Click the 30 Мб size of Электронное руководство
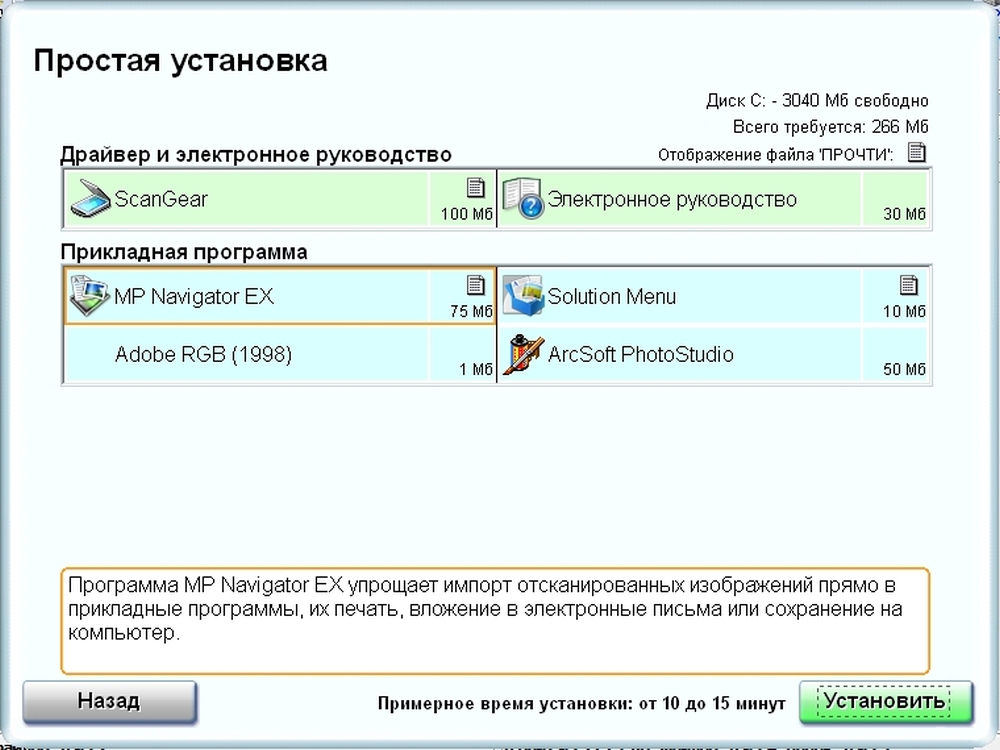The height and width of the screenshot is (750, 1000). (x=904, y=214)
